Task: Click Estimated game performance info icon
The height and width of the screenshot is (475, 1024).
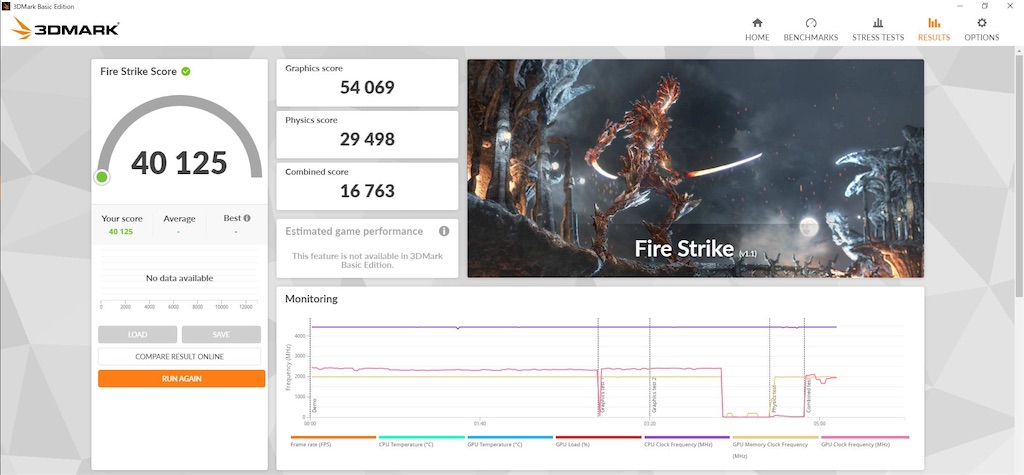Action: [x=444, y=231]
